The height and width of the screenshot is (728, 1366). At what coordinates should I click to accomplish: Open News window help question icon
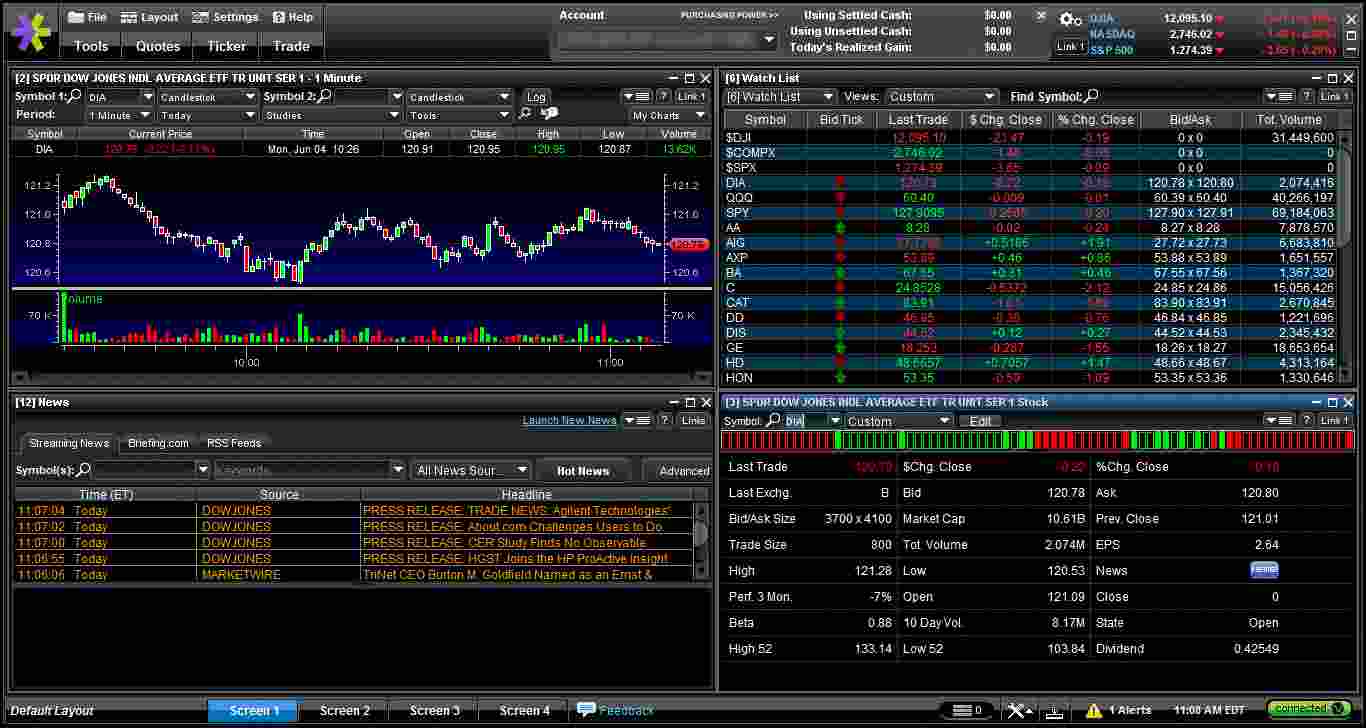[x=664, y=420]
